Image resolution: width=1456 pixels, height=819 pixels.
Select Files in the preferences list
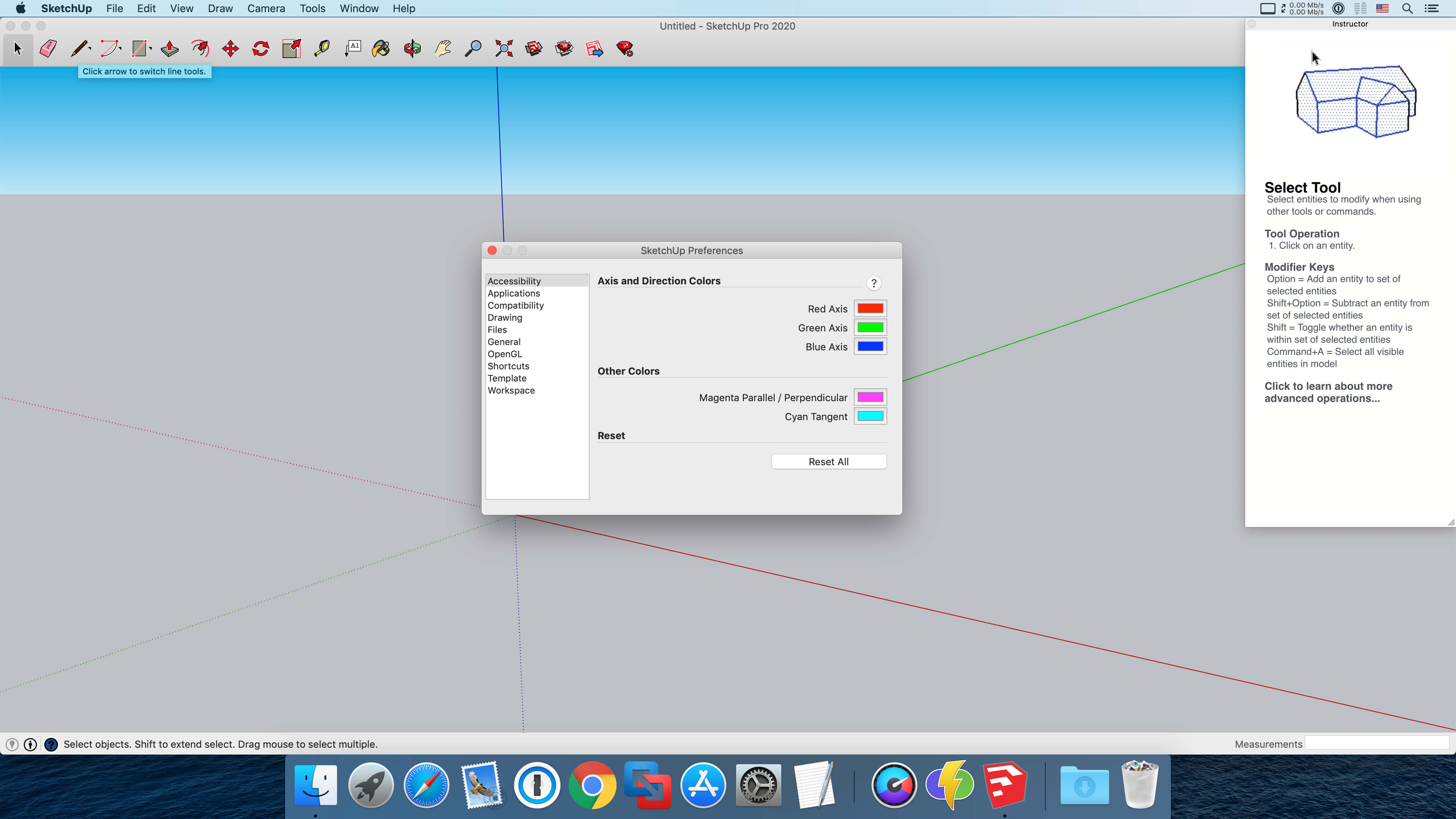coord(537,329)
